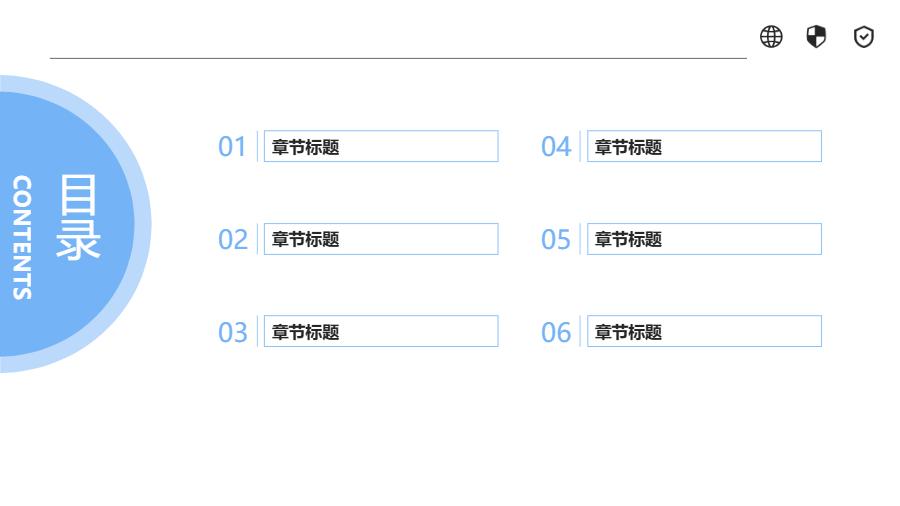The width and height of the screenshot is (900, 506).
Task: Select the vertical CONTENTS text
Action: click(x=22, y=238)
